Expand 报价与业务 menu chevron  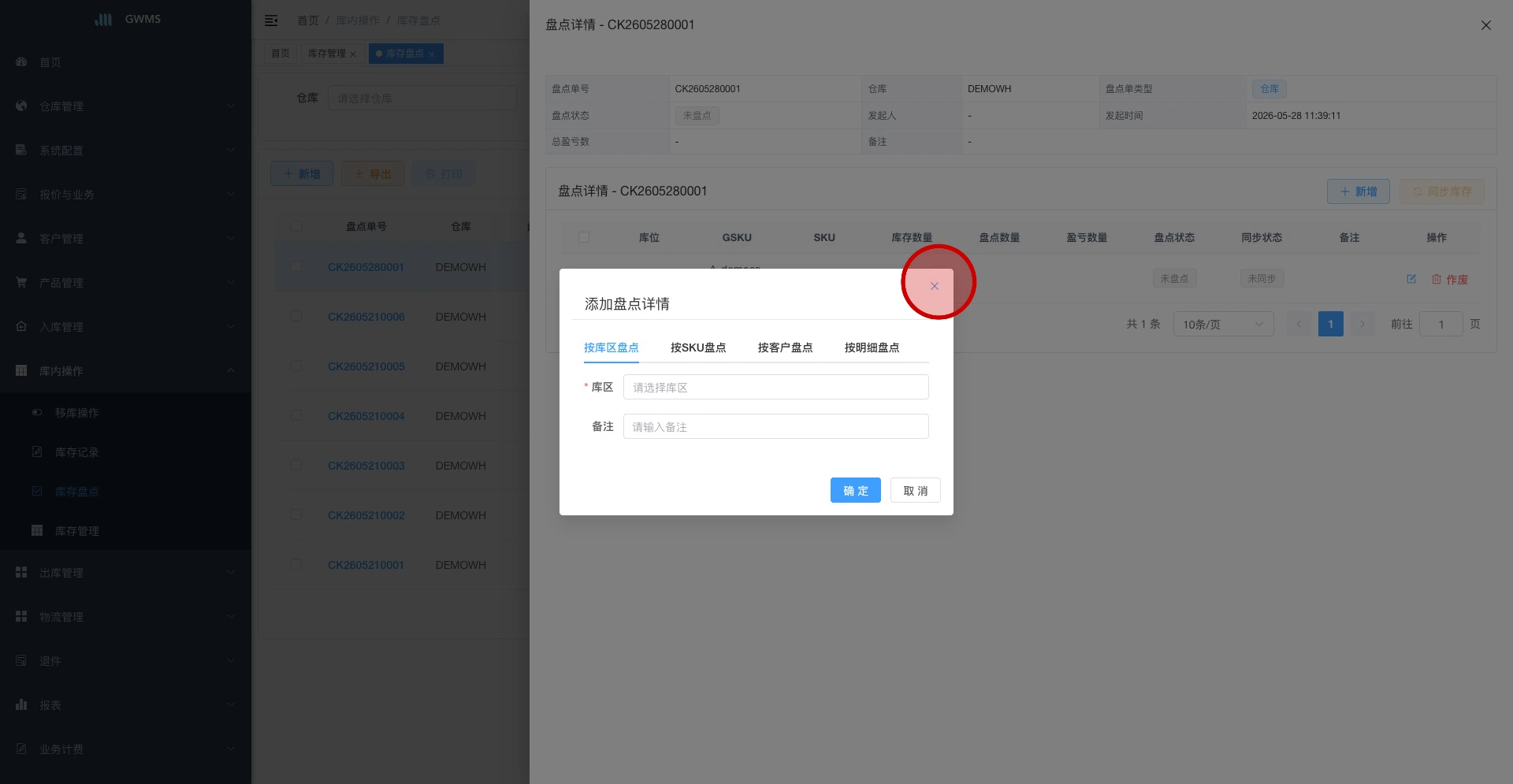click(231, 194)
